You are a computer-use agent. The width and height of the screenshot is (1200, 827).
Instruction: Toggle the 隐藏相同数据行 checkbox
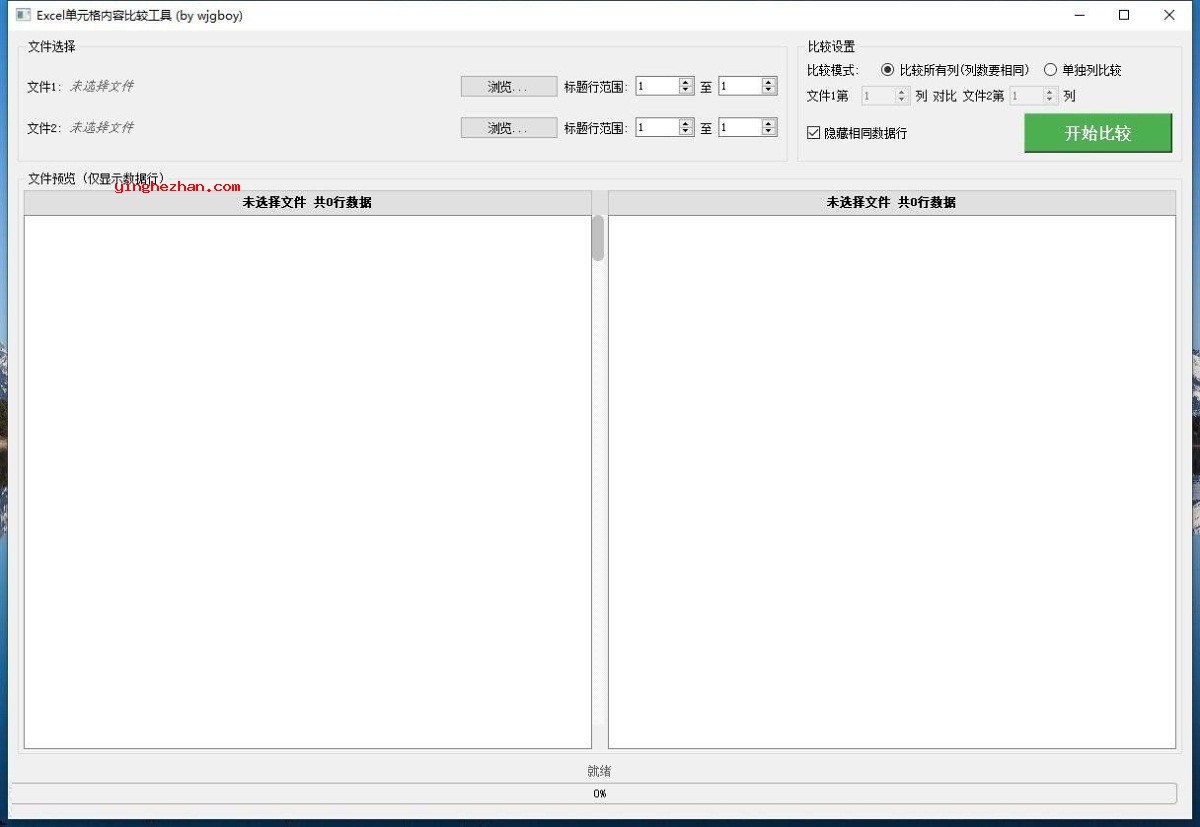814,132
